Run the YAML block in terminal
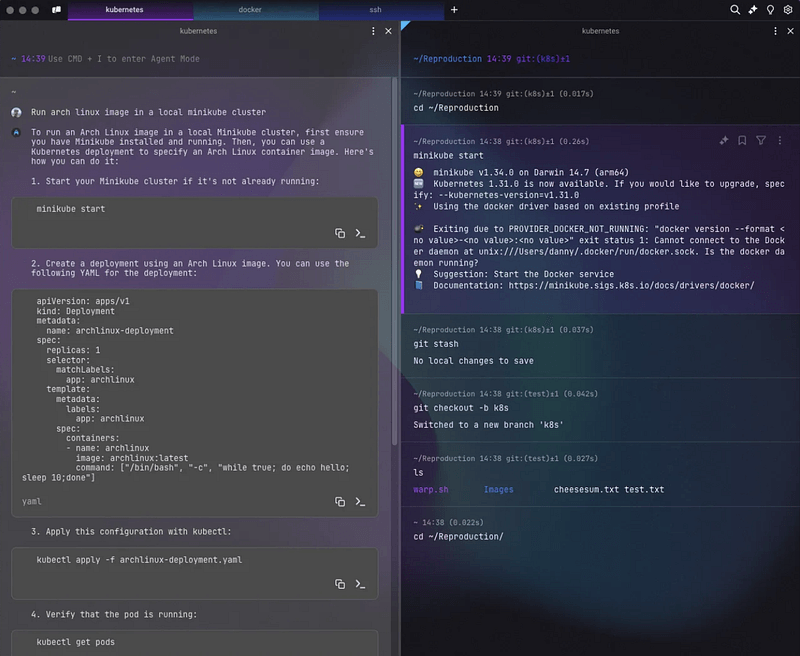The image size is (800, 656). (360, 501)
